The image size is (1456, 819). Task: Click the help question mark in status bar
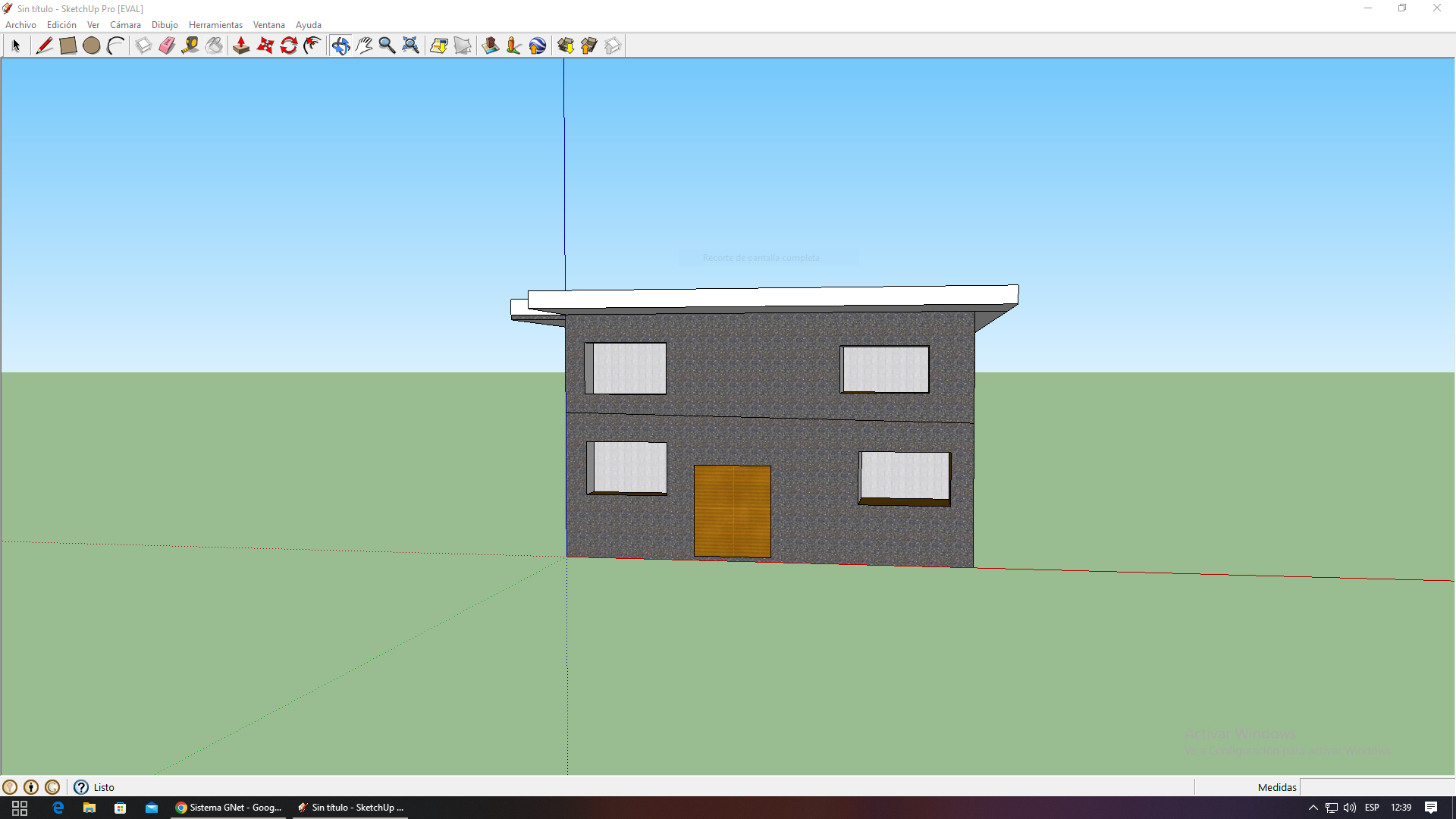[x=81, y=787]
